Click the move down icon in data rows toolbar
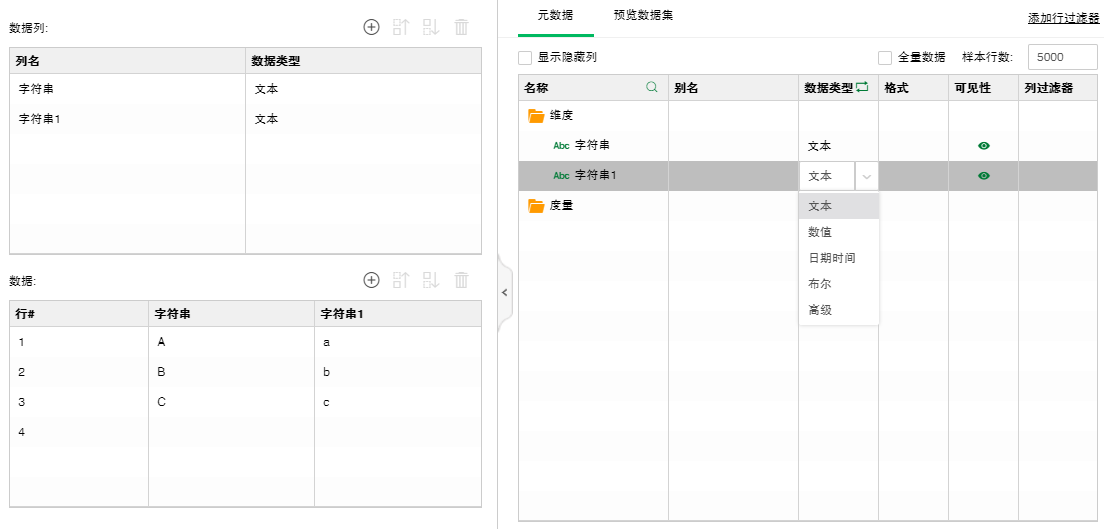This screenshot has width=1104, height=529. pyautogui.click(x=431, y=280)
